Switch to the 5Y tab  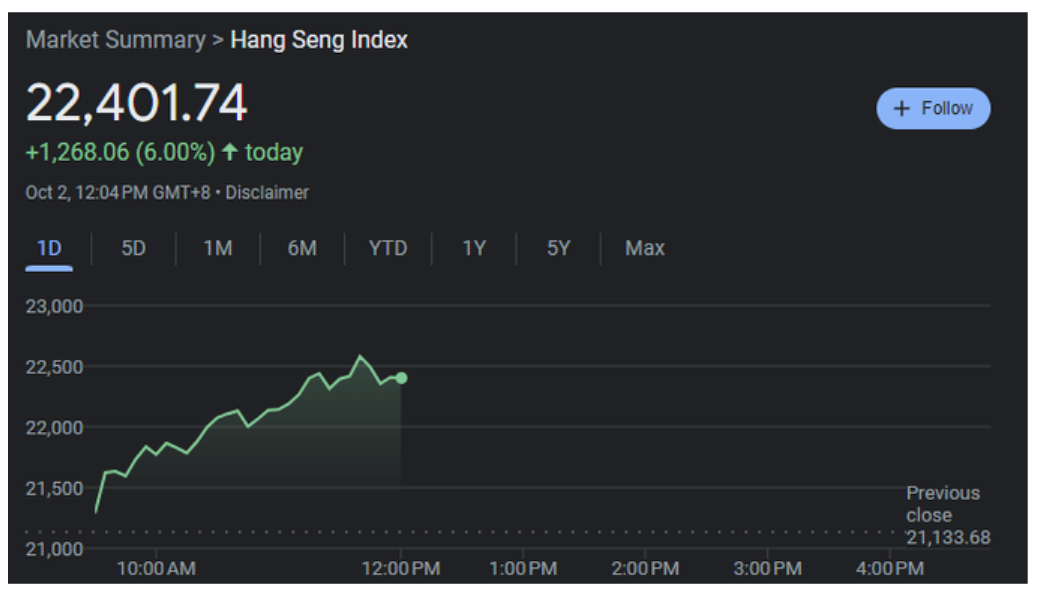(x=558, y=249)
